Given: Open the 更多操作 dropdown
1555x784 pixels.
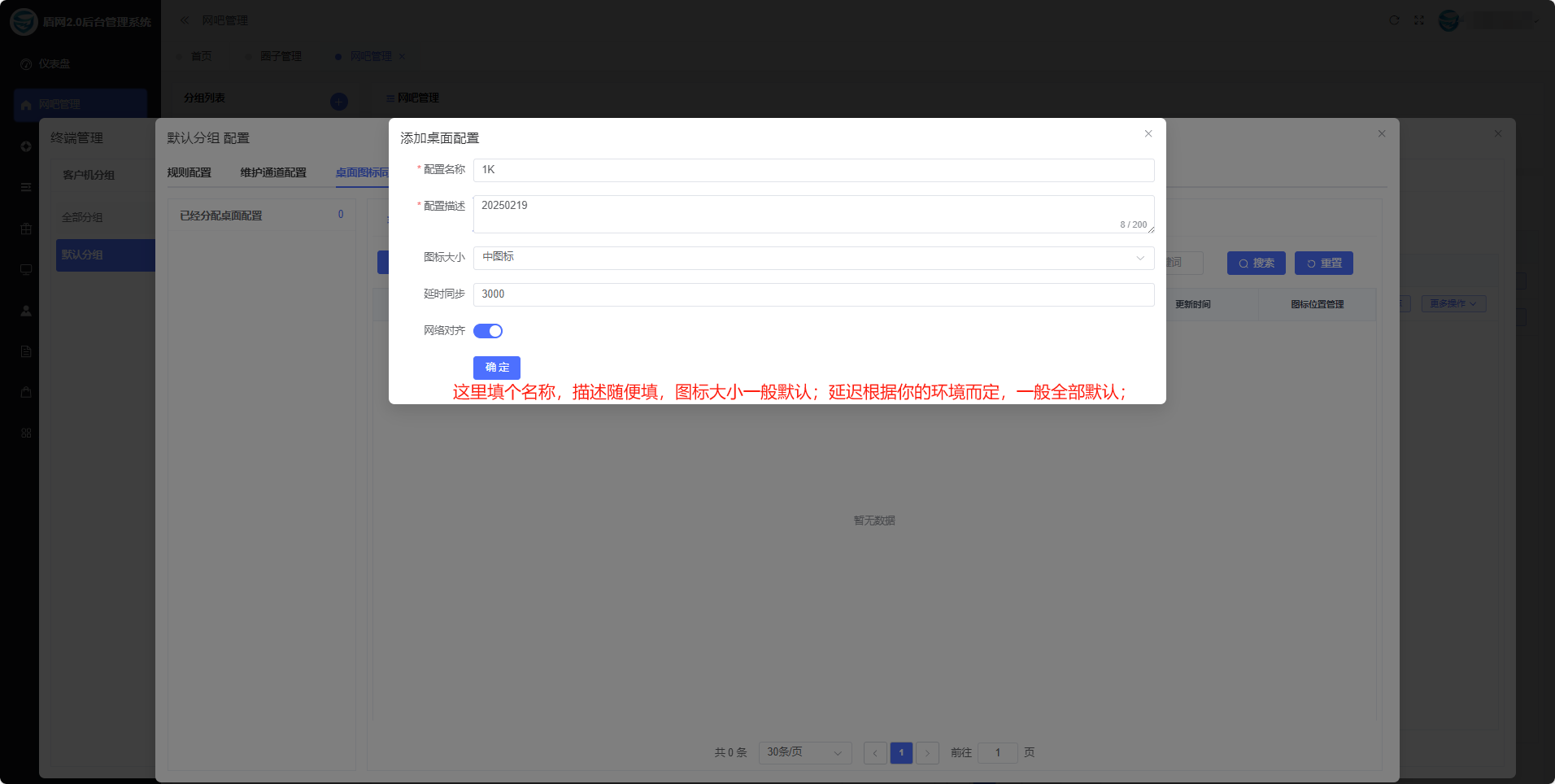Looking at the screenshot, I should pos(1453,303).
